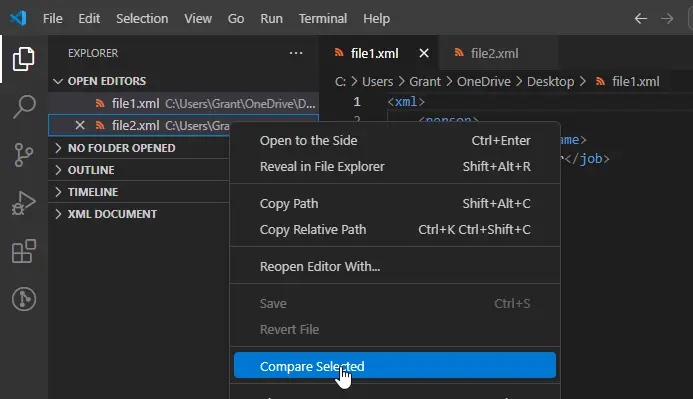The image size is (693, 399).
Task: Click Compare Selected in context menu
Action: point(395,365)
